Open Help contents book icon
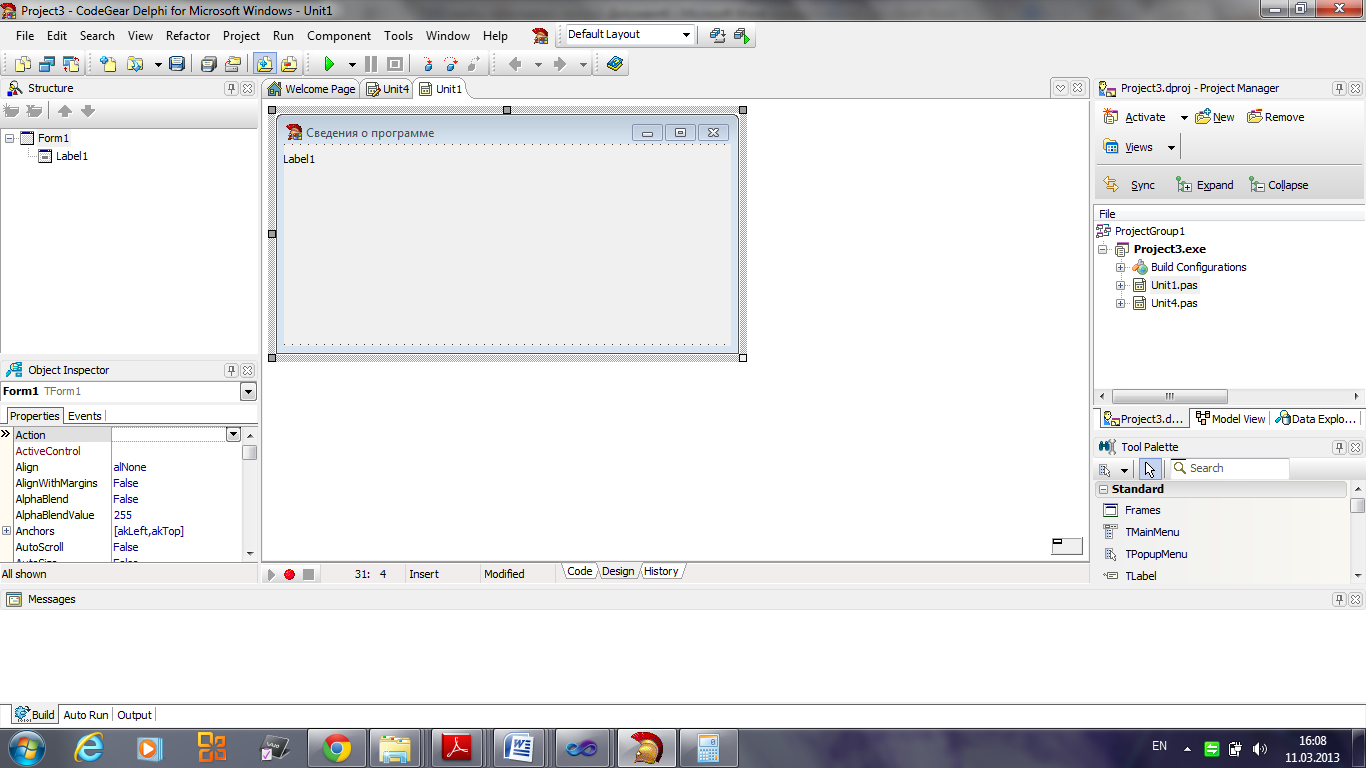Viewport: 1366px width, 768px height. (615, 64)
